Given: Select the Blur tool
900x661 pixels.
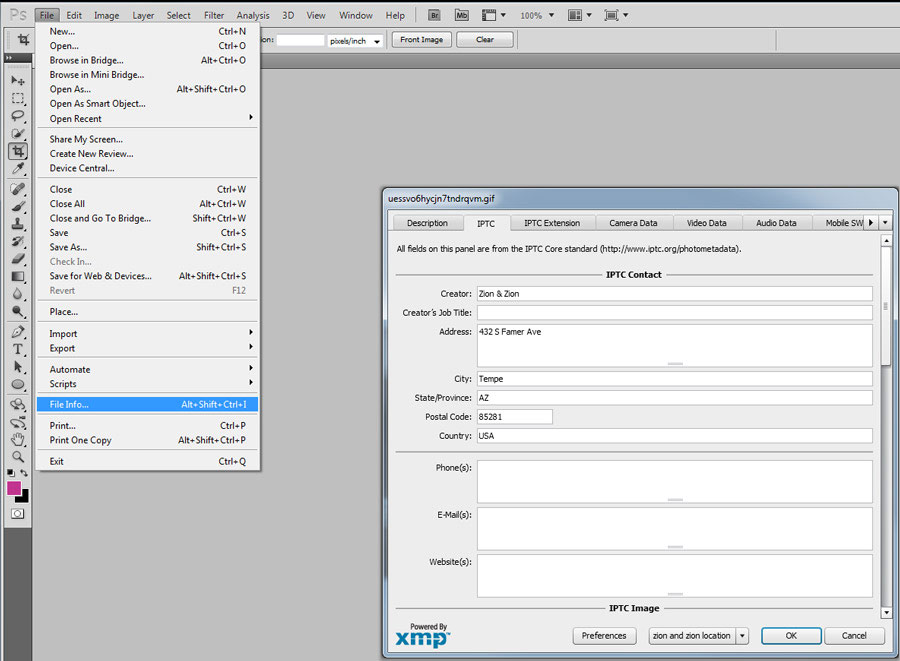Looking at the screenshot, I should point(18,294).
